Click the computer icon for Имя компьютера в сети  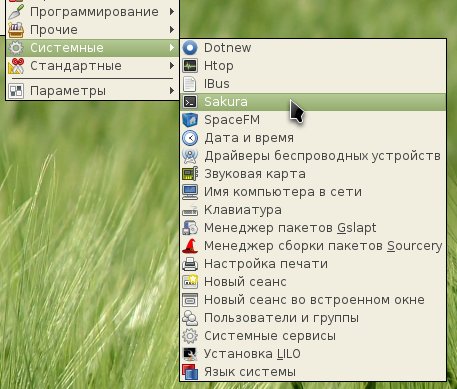[190, 192]
